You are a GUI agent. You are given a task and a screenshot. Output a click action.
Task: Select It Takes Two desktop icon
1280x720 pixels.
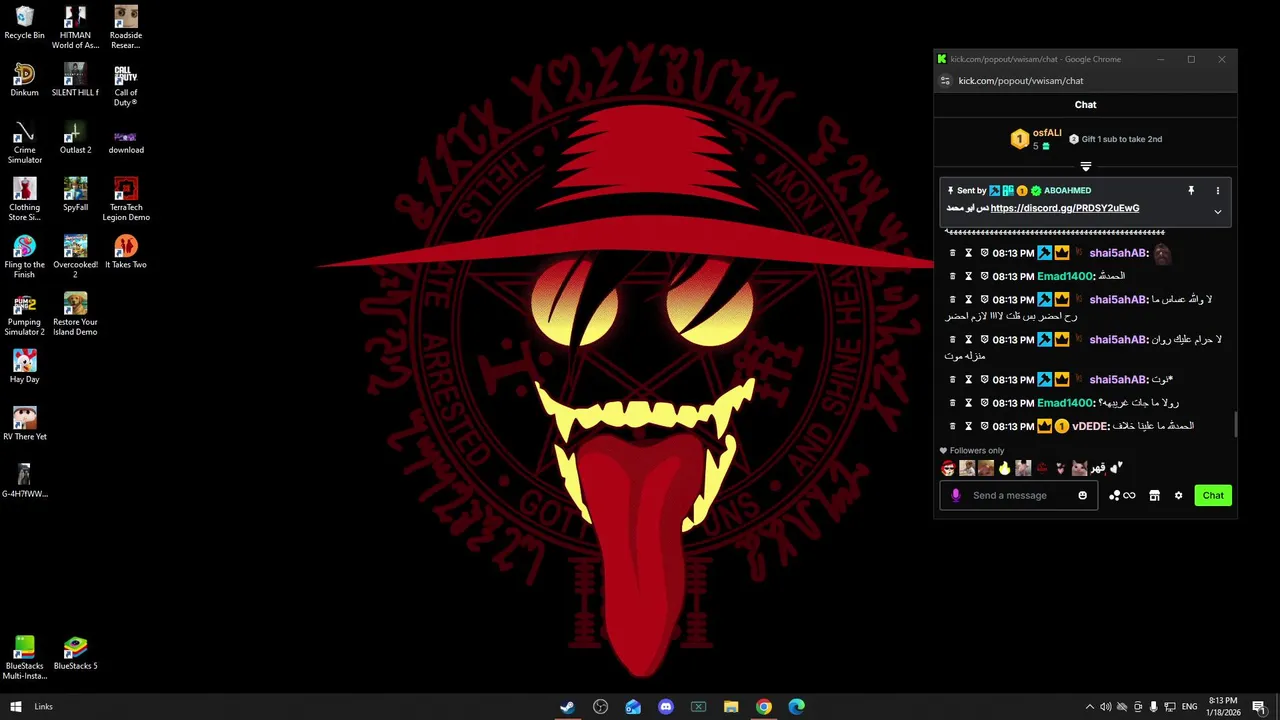click(126, 251)
